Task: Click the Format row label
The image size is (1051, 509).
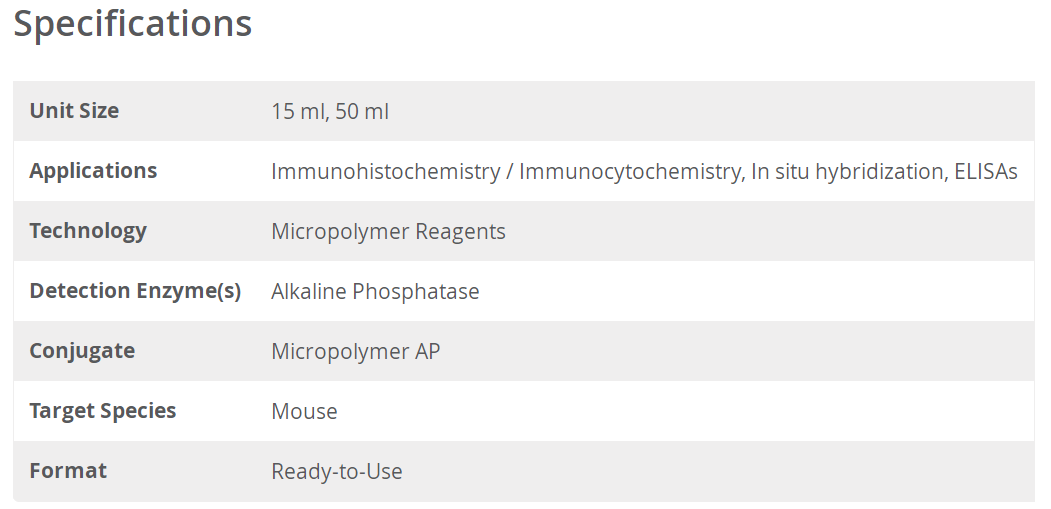Action: [x=68, y=471]
